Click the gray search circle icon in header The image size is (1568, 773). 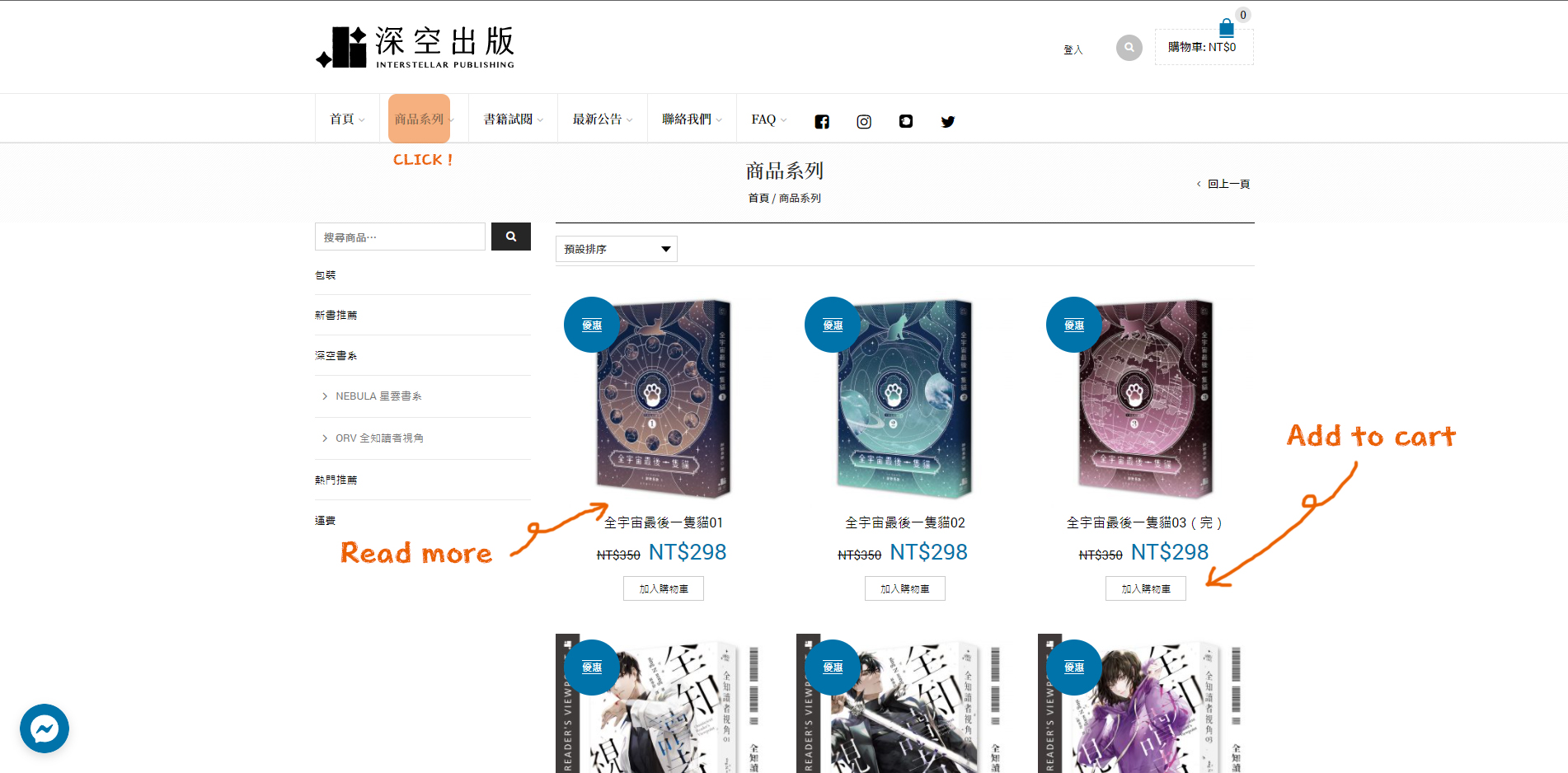click(x=1129, y=47)
